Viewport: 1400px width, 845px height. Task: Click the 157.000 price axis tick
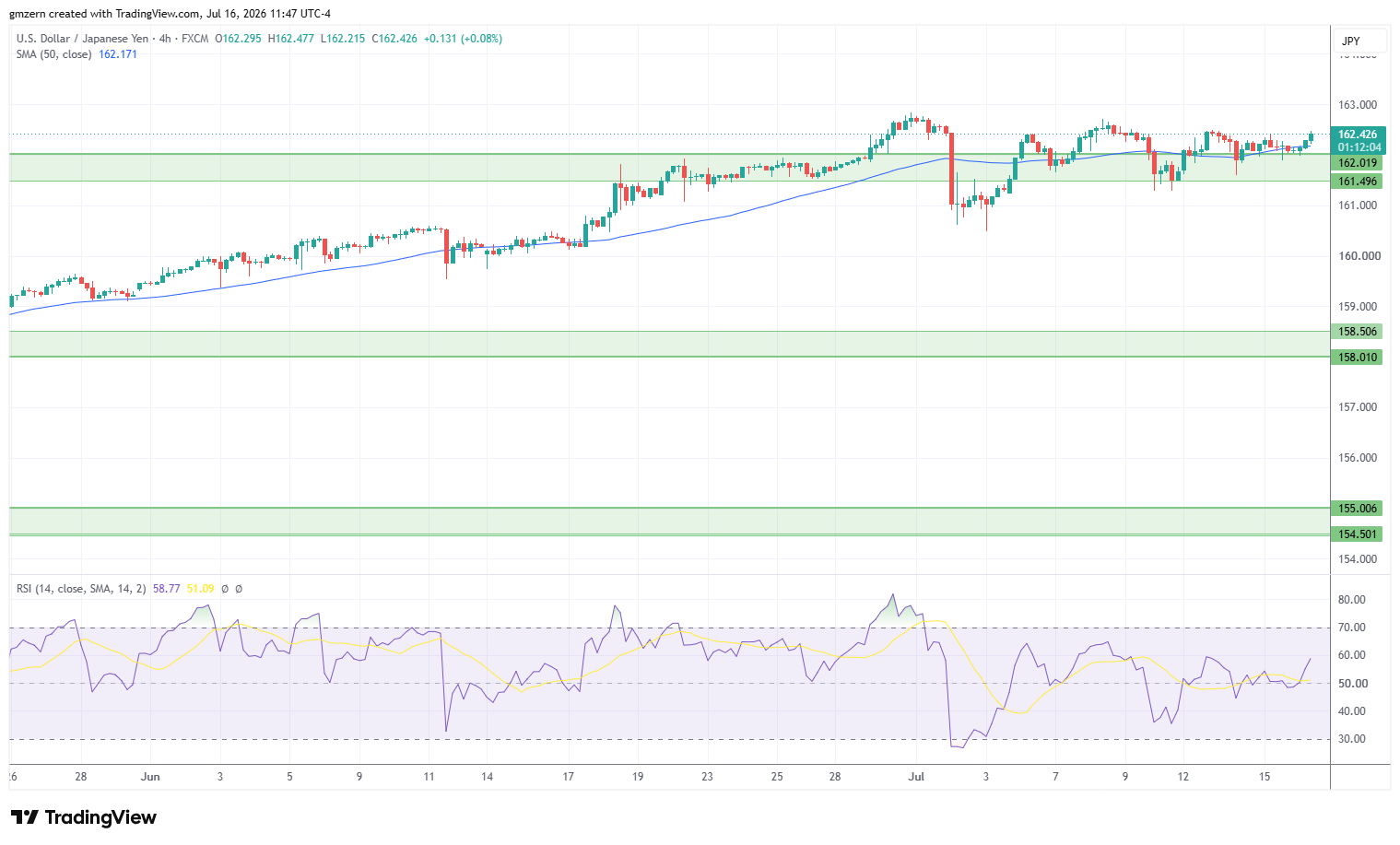point(1358,407)
